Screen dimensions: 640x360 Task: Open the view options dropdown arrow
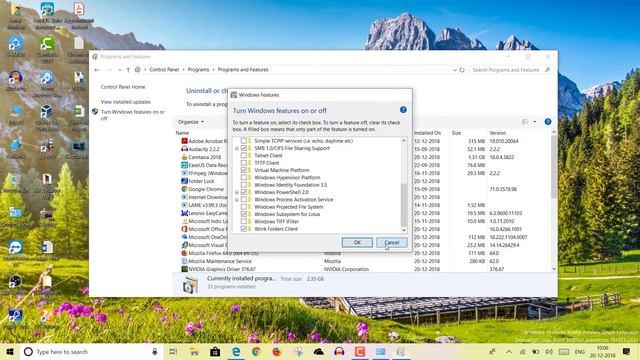pyautogui.click(x=535, y=122)
